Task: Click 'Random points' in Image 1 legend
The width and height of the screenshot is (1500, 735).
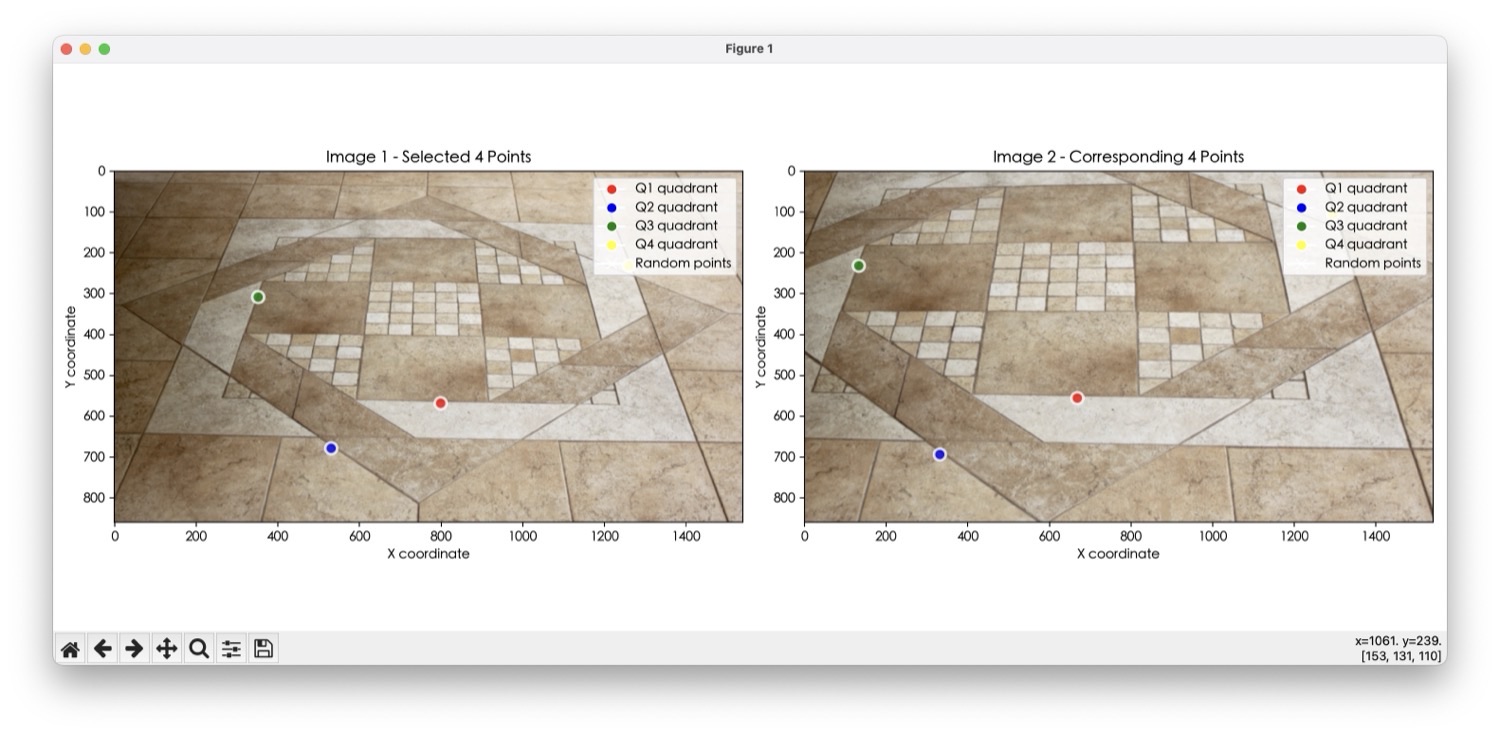Action: pos(684,263)
